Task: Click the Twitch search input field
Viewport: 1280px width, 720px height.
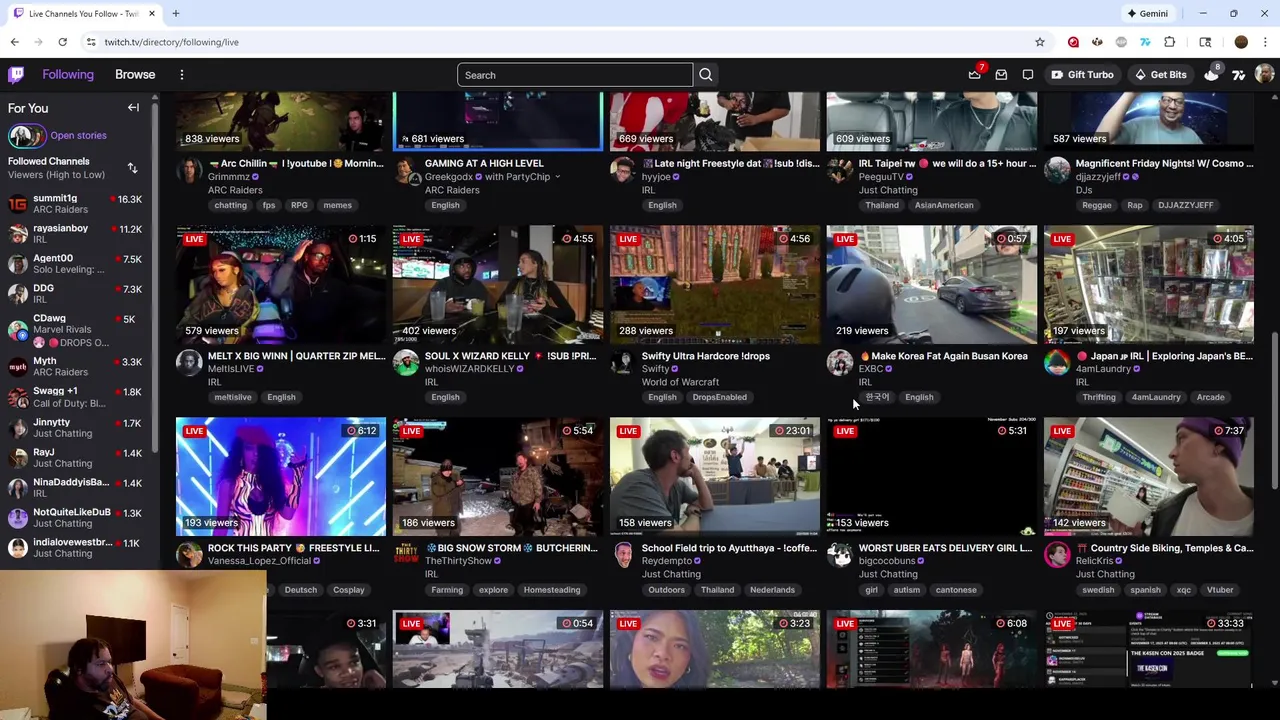Action: (x=575, y=75)
